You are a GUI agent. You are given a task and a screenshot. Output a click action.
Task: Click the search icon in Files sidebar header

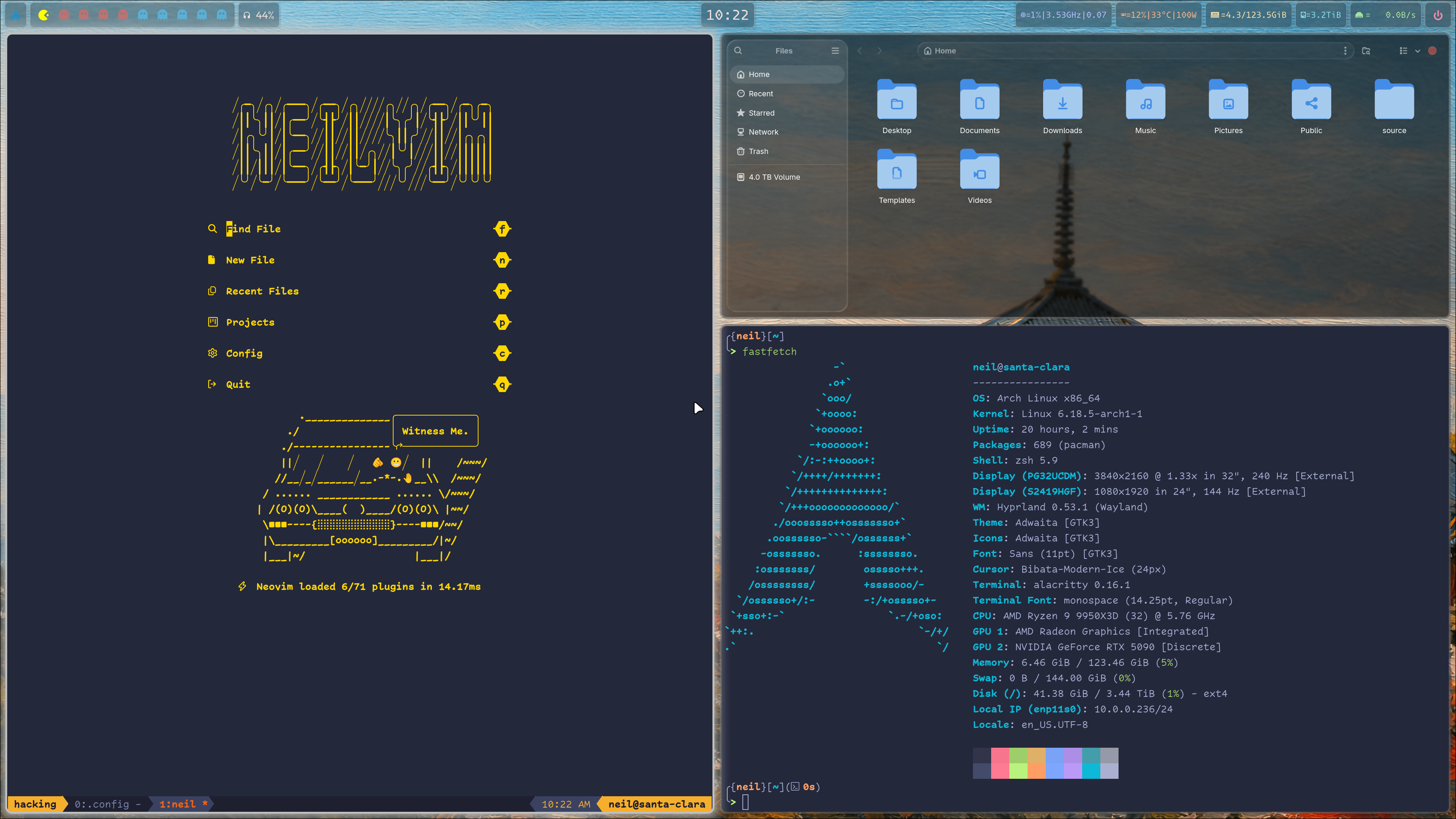click(737, 50)
